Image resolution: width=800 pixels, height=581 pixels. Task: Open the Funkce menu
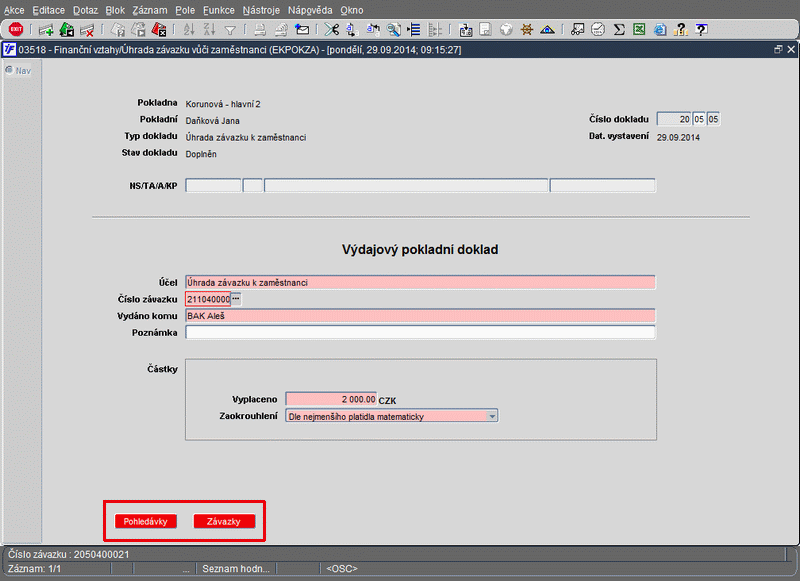219,10
